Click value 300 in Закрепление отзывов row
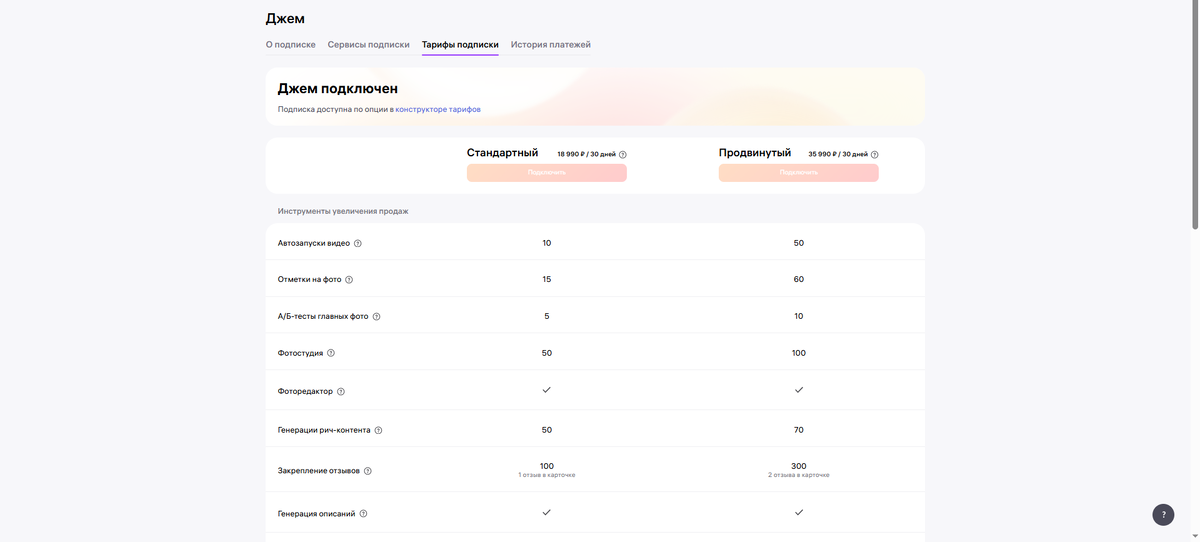 point(799,466)
